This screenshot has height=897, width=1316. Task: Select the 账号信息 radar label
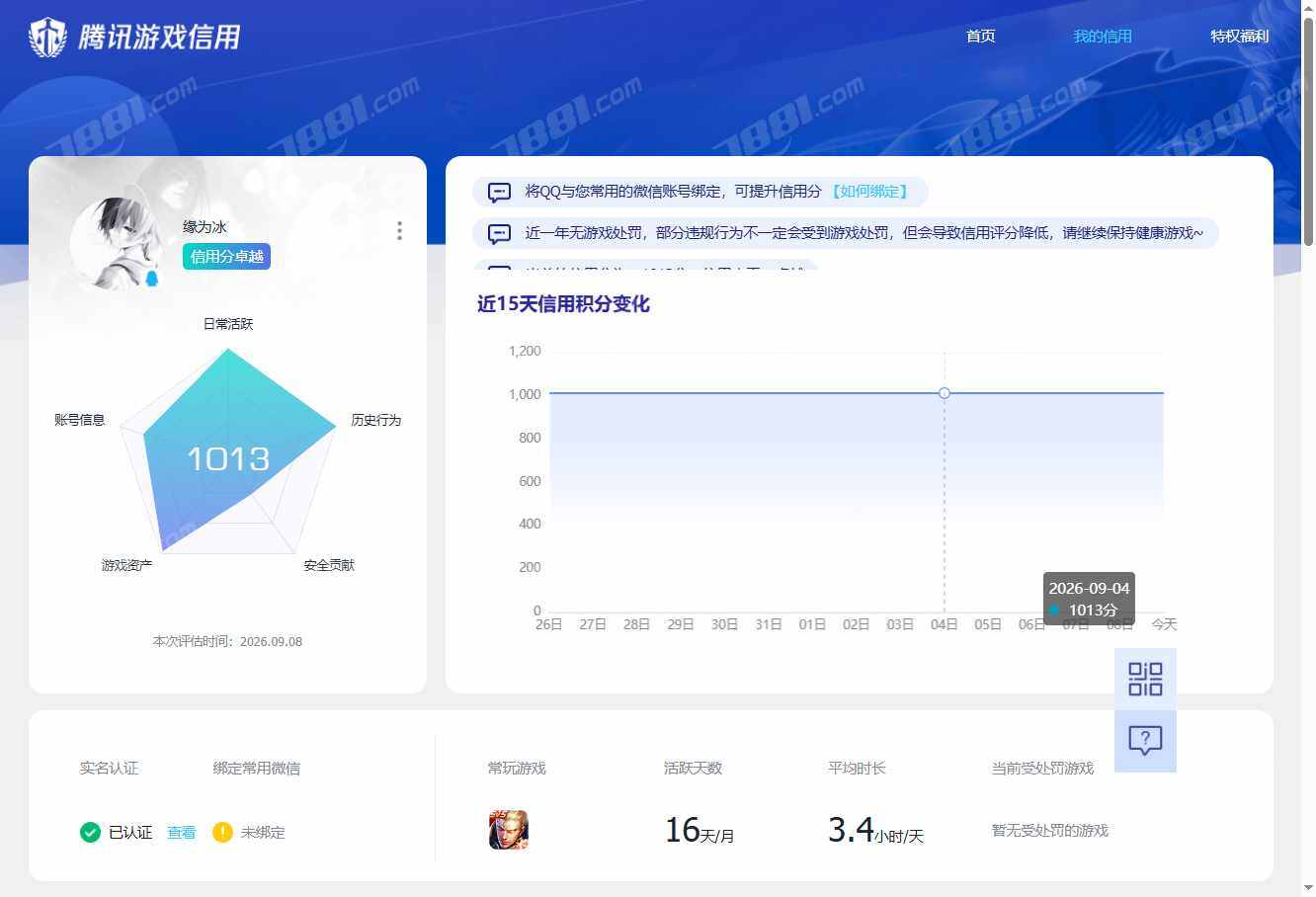(80, 420)
